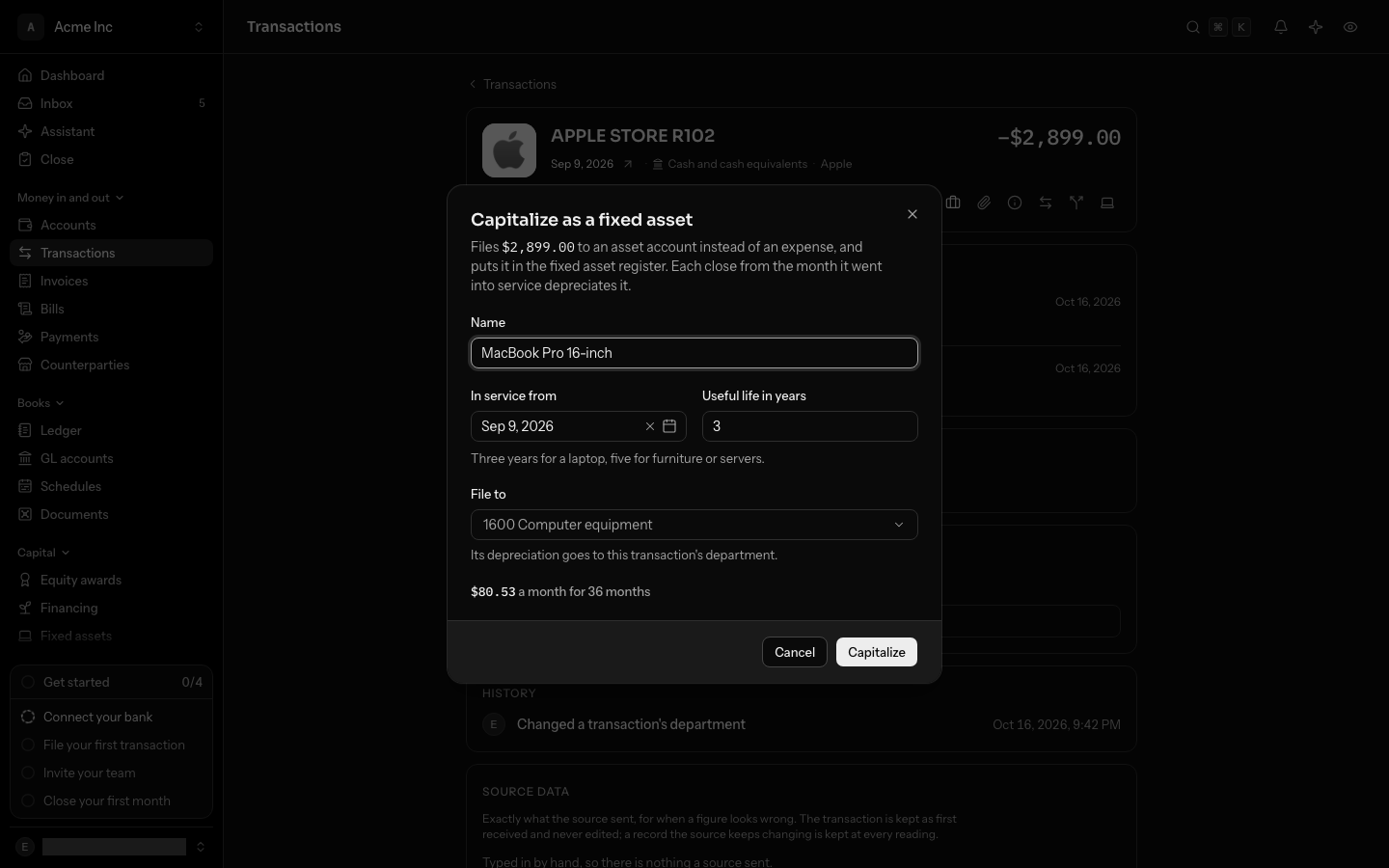1389x868 pixels.
Task: Go to Dashboard in sidebar
Action: (x=111, y=75)
